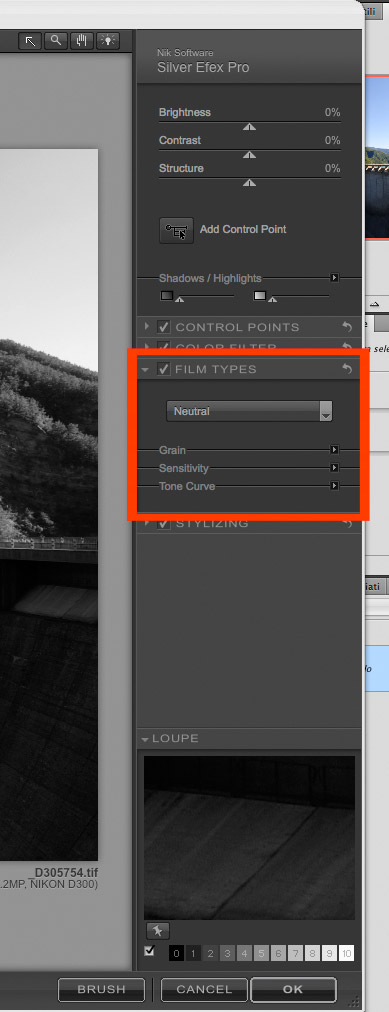Toggle the Stylizing checkbox

(x=163, y=523)
